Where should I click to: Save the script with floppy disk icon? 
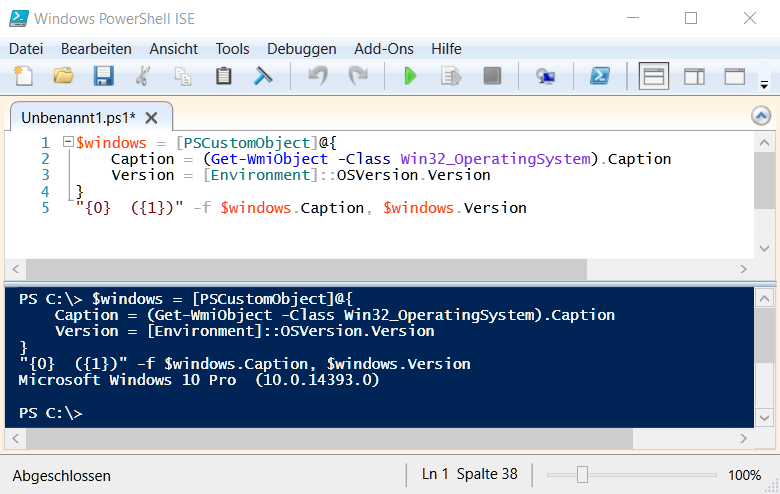pos(103,76)
